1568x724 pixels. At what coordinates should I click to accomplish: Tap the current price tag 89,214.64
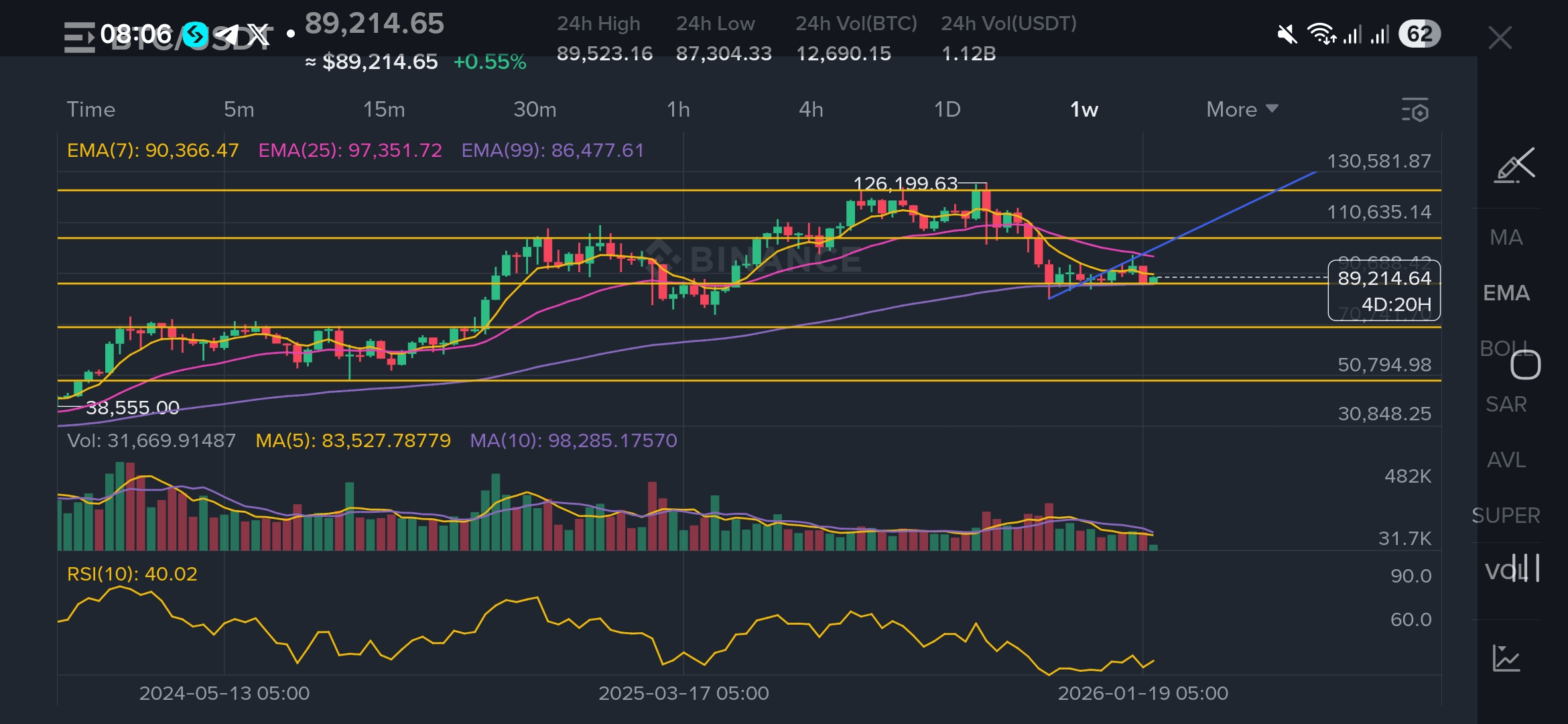(1384, 278)
